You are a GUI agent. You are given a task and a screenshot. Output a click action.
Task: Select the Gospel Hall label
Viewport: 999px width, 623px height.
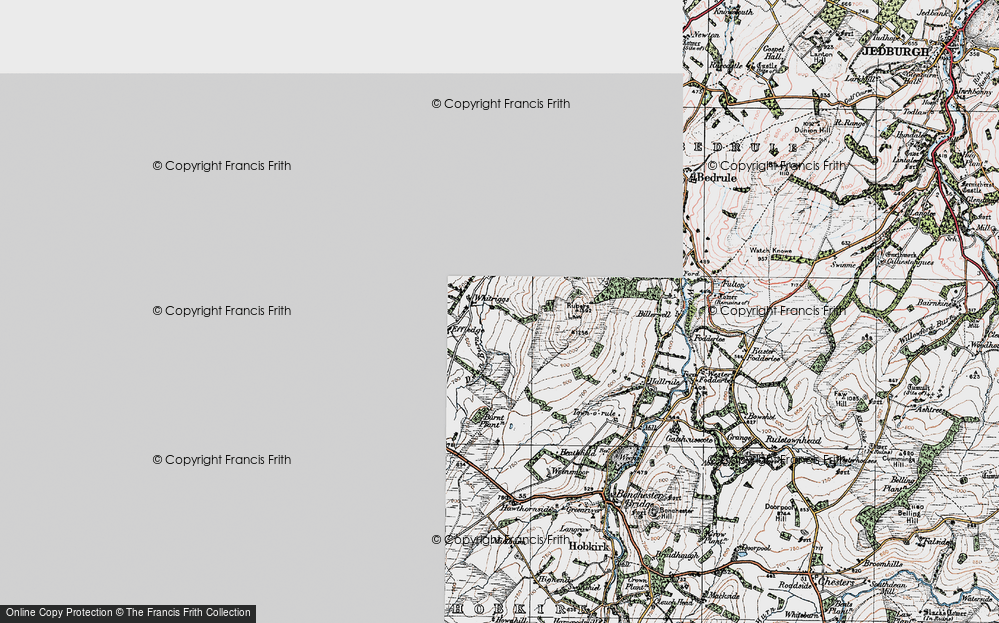pyautogui.click(x=773, y=52)
